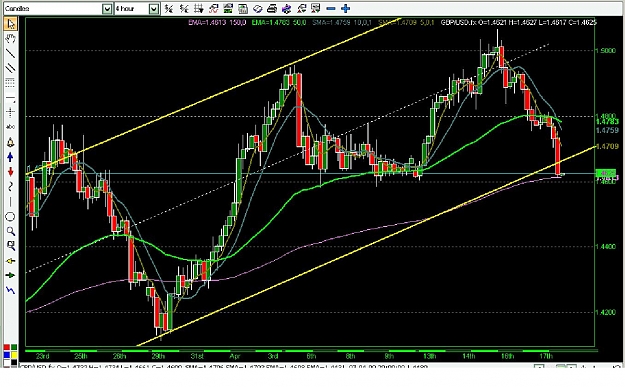
Task: Click the green right arrow tool
Action: [10, 275]
